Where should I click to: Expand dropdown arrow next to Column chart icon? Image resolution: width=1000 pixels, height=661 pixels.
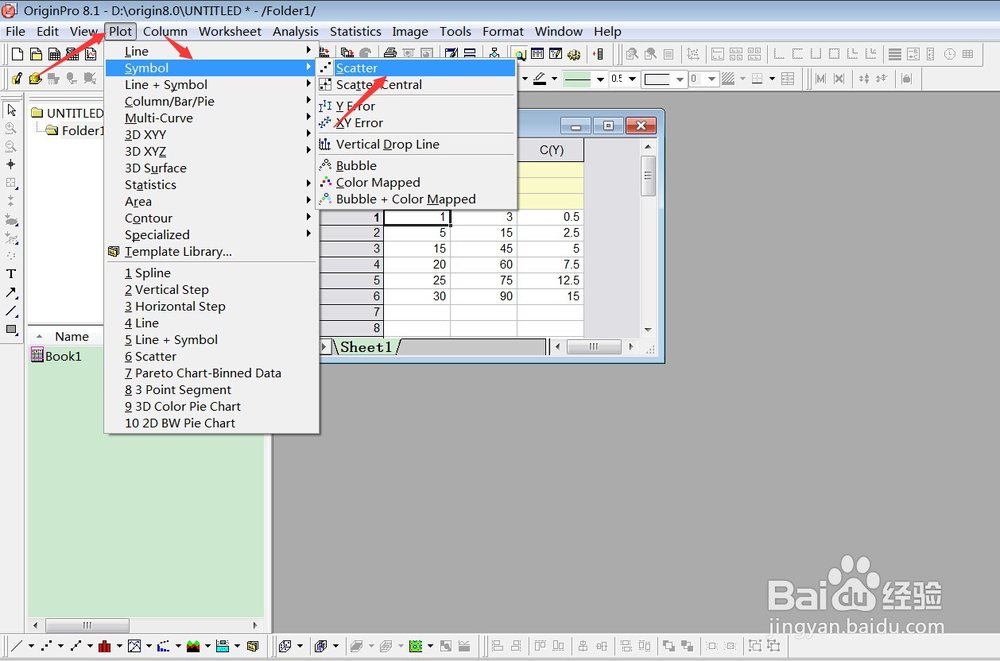[119, 646]
